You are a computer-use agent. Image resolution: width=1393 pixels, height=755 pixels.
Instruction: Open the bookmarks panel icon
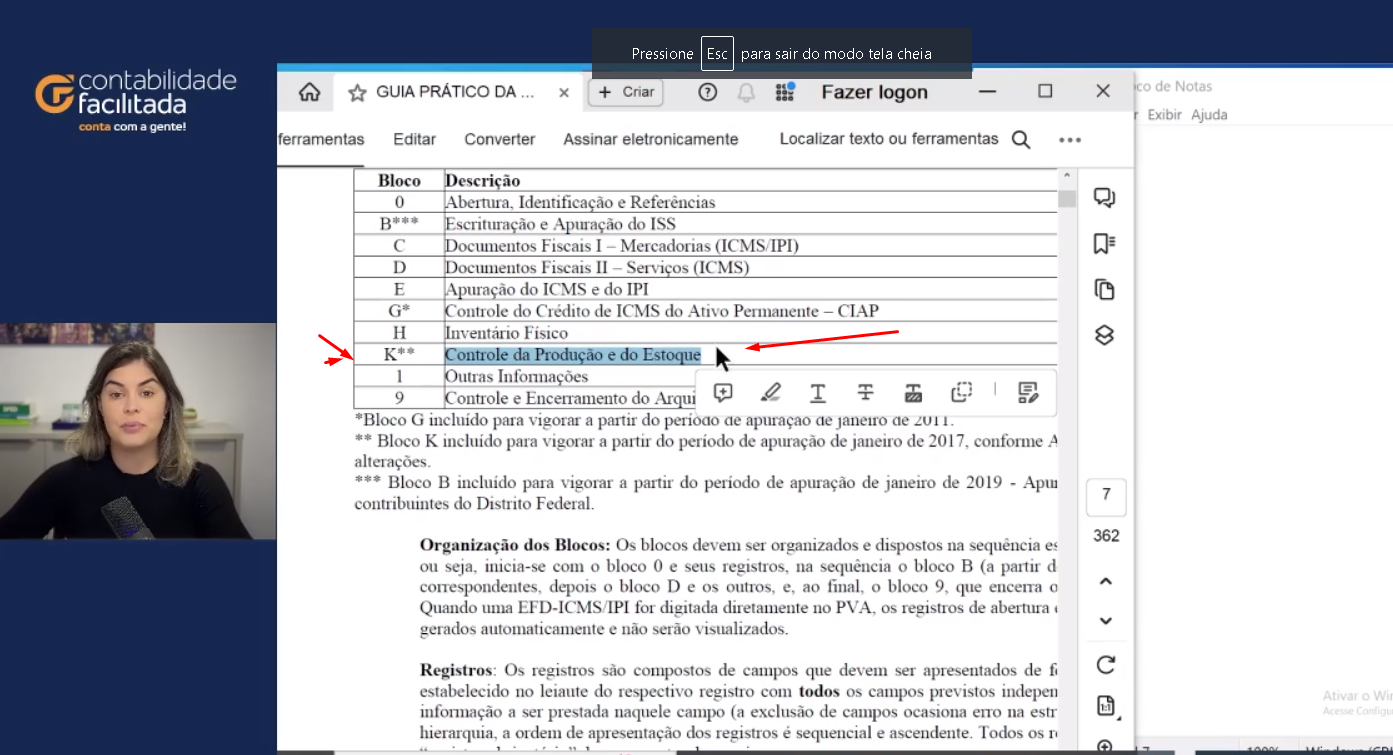pos(1104,244)
